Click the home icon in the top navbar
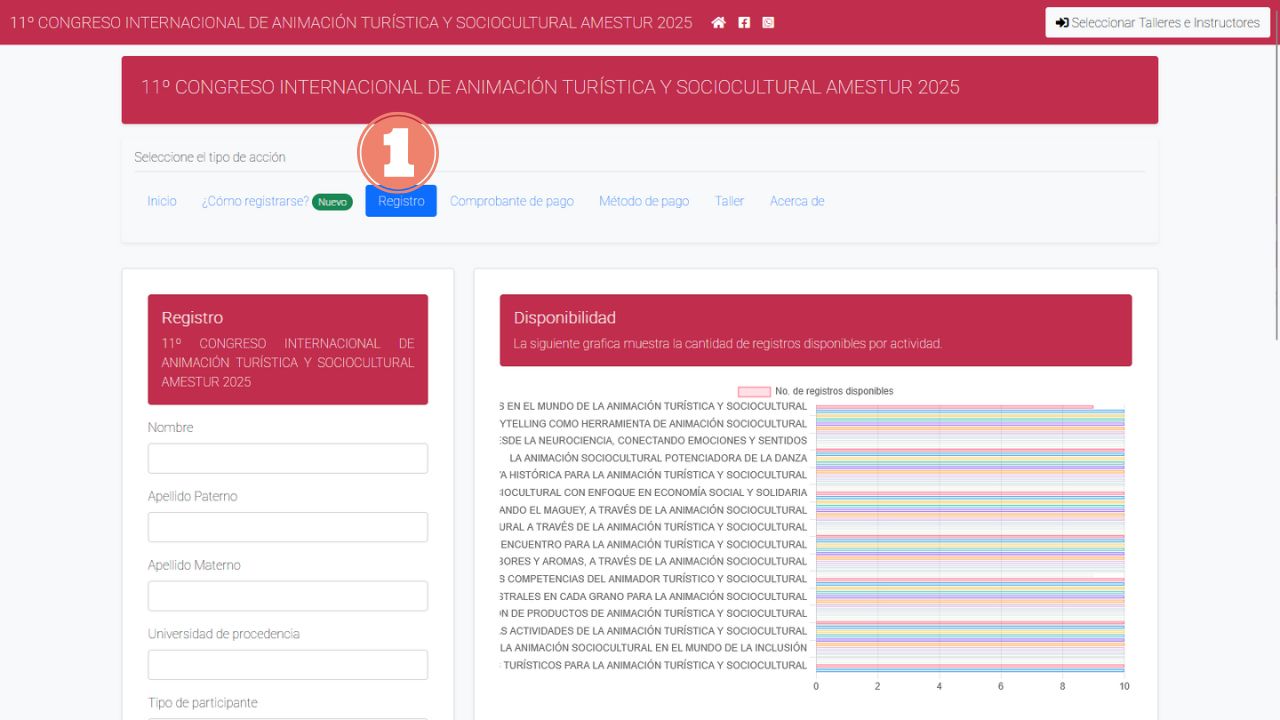The height and width of the screenshot is (720, 1280). pos(718,22)
